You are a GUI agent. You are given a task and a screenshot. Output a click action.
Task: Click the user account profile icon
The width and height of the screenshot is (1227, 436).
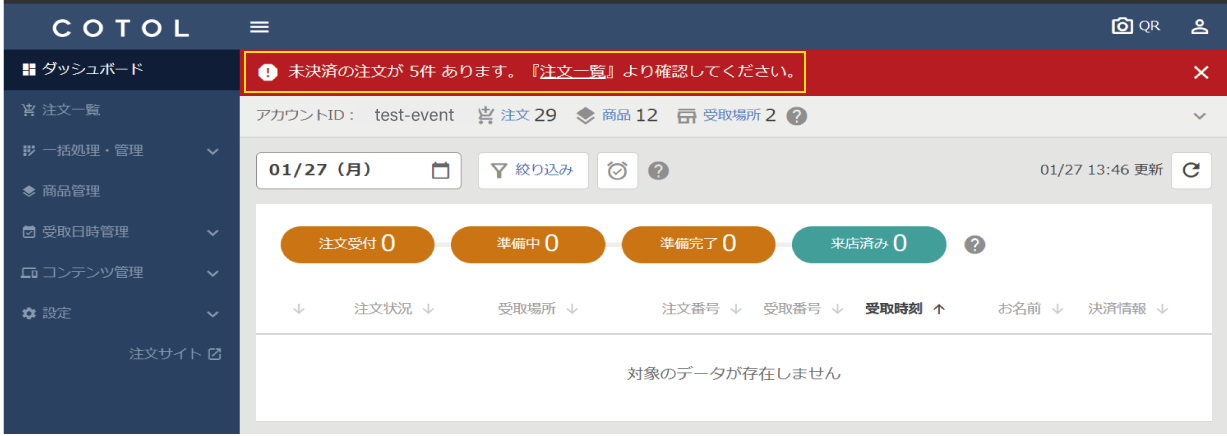(1200, 27)
